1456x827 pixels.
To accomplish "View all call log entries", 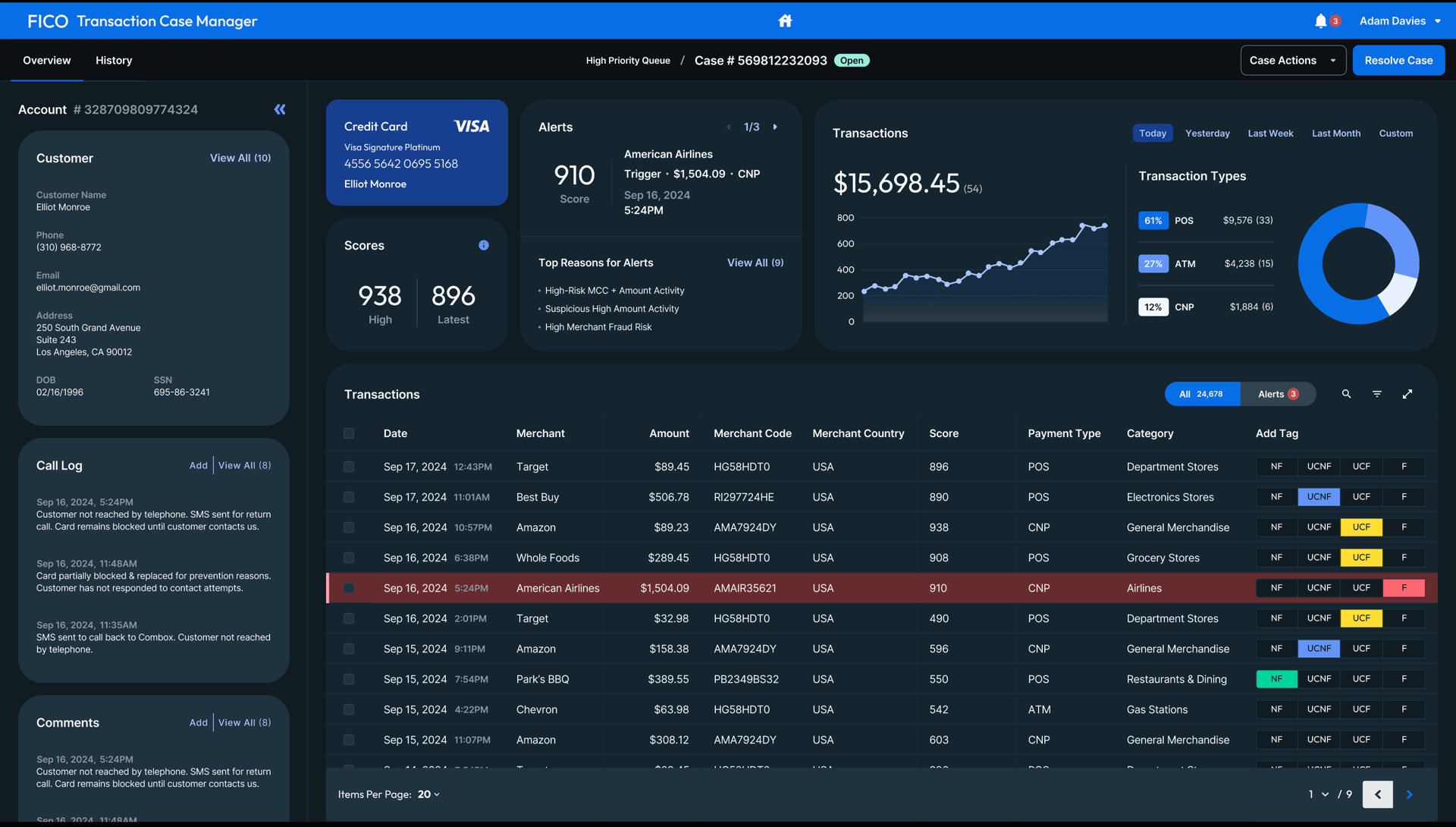I will 244,465.
